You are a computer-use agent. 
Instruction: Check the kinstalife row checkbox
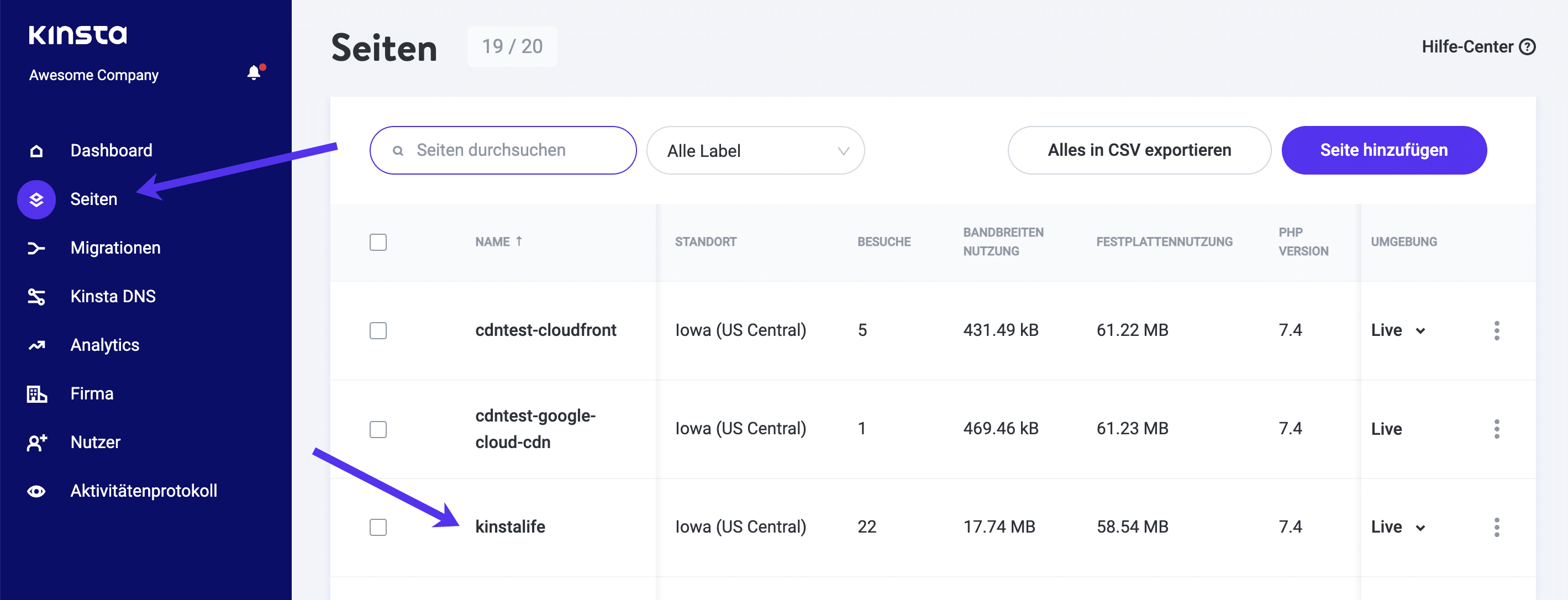point(378,527)
